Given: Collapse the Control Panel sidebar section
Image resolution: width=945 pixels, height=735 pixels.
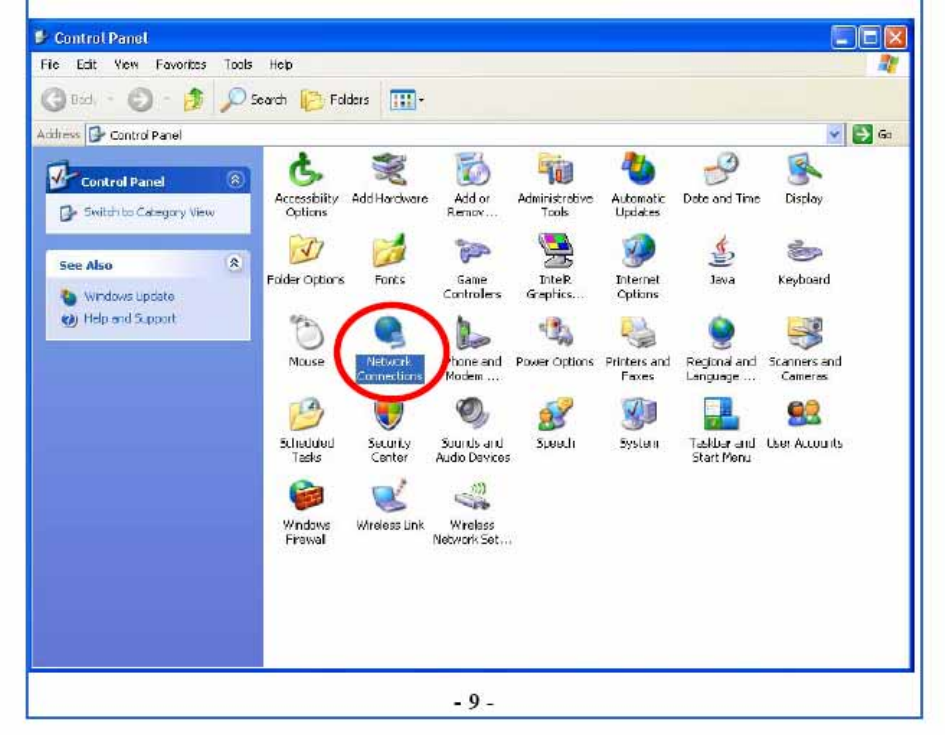Looking at the screenshot, I should click(235, 180).
